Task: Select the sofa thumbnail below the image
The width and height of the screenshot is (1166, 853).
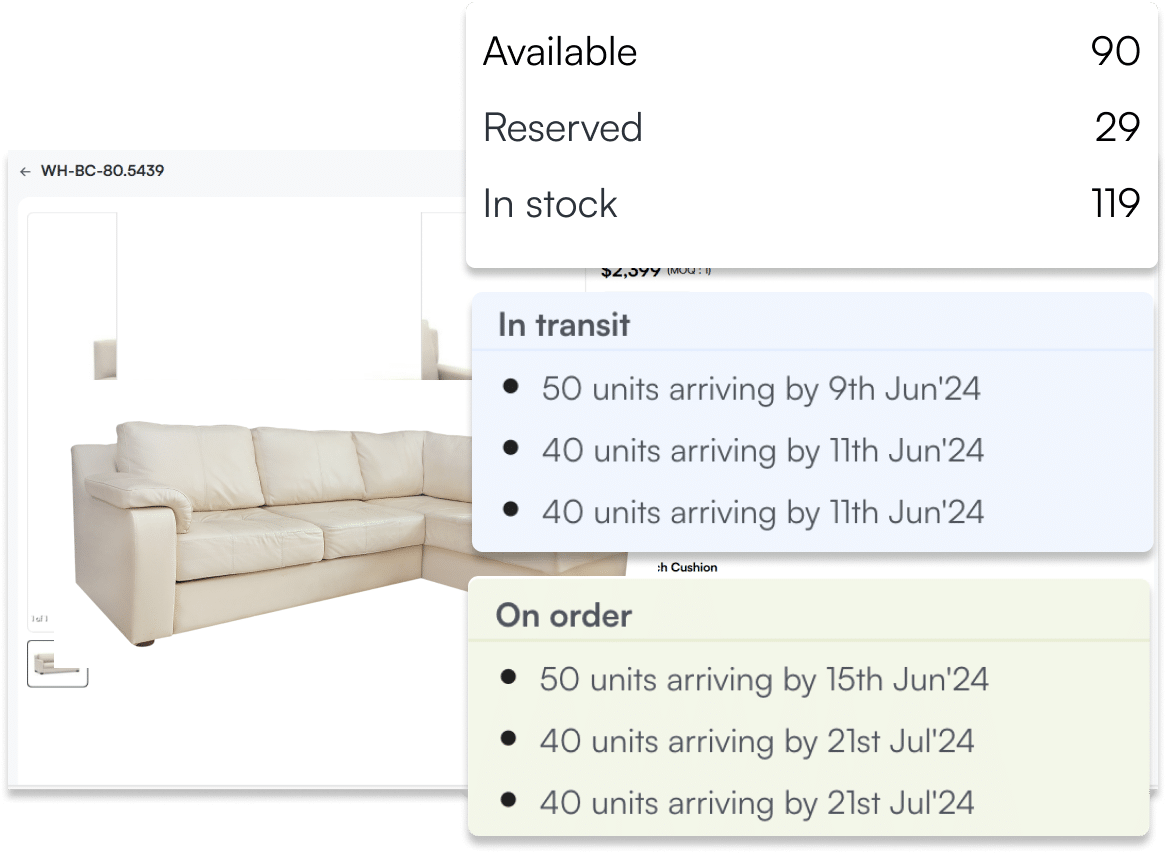Action: coord(58,663)
